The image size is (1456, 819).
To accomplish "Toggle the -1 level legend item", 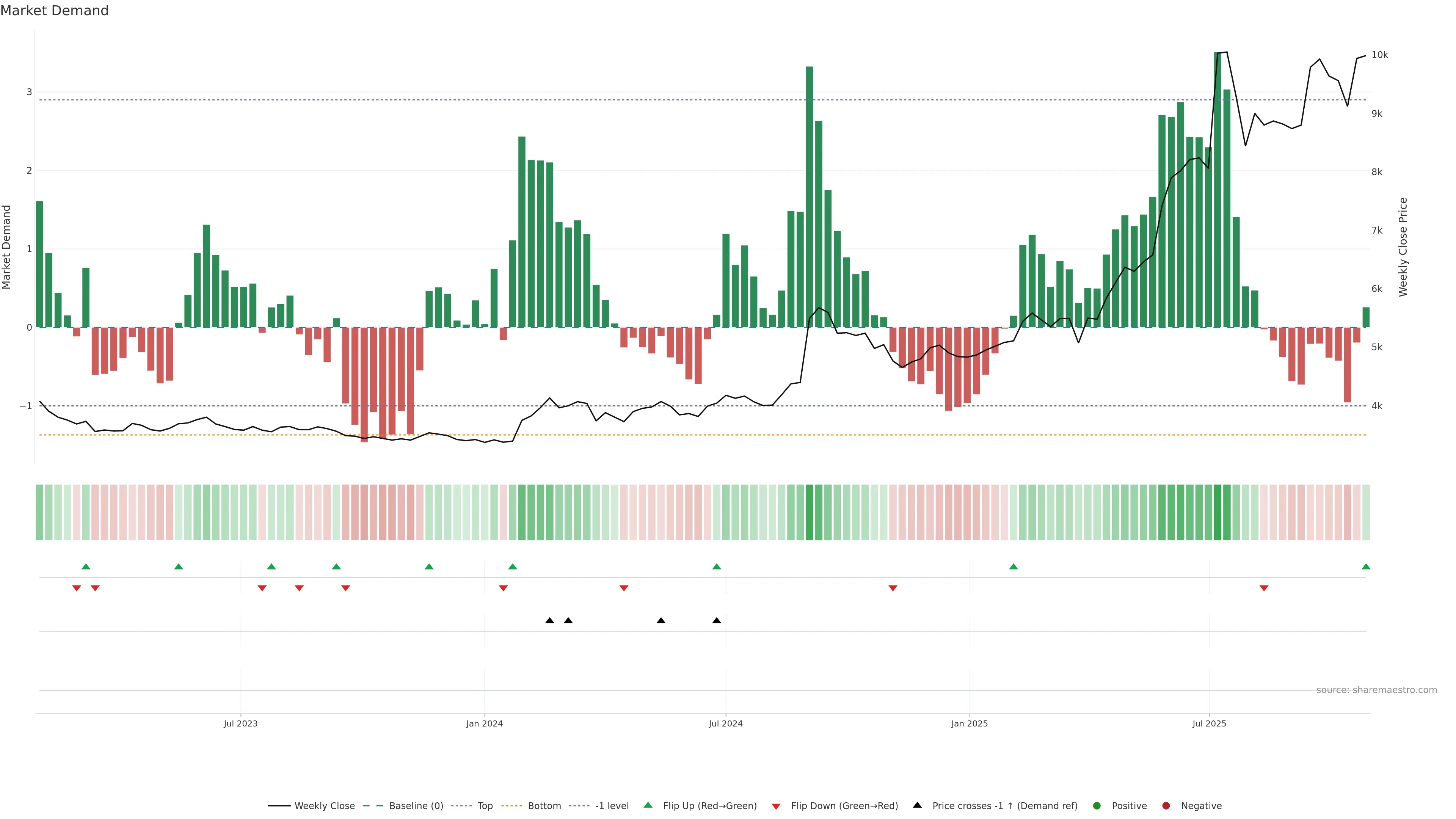I will pyautogui.click(x=612, y=805).
